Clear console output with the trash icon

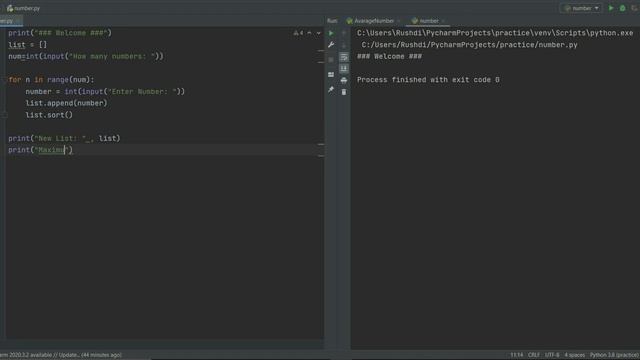(344, 92)
